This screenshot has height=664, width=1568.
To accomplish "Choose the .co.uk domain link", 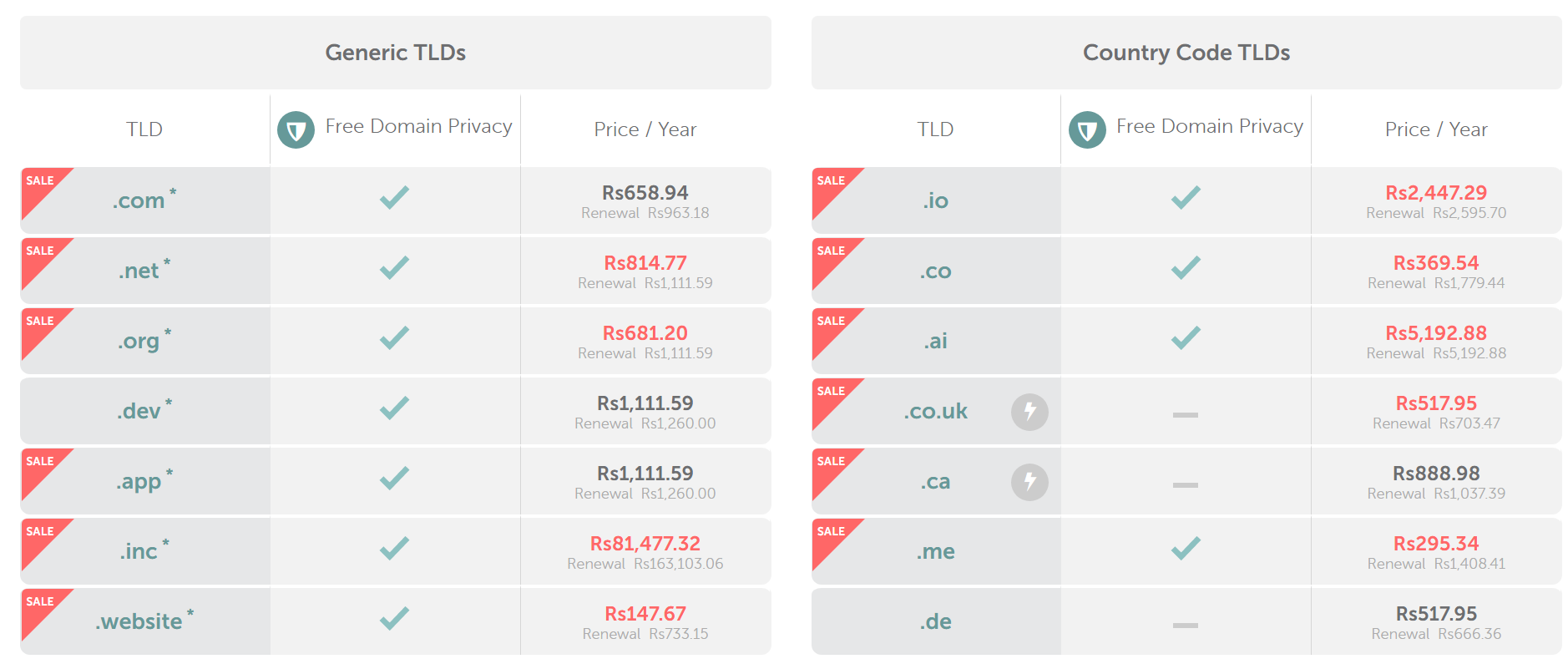I will tap(935, 412).
